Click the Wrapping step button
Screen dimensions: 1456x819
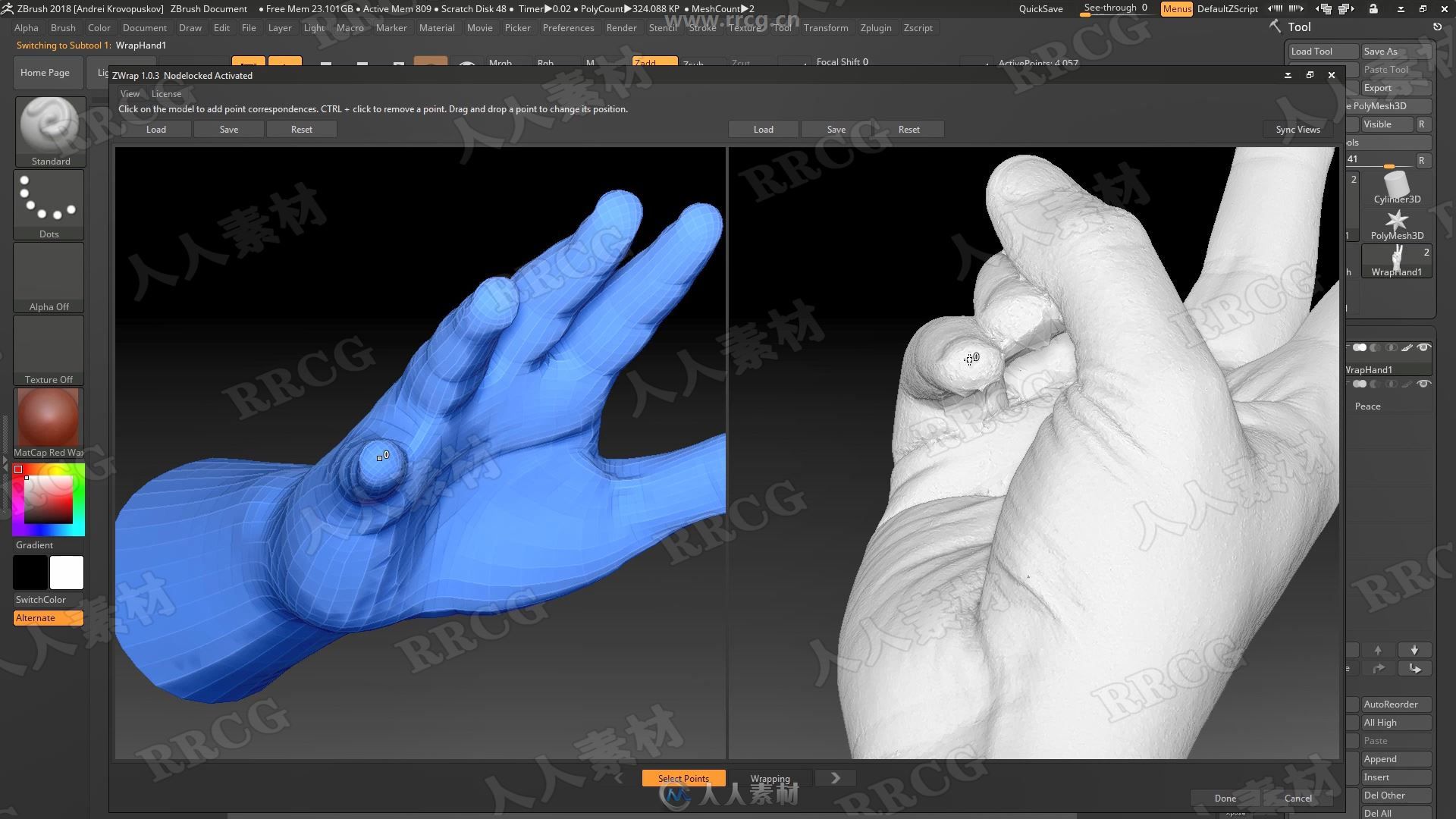[x=770, y=778]
